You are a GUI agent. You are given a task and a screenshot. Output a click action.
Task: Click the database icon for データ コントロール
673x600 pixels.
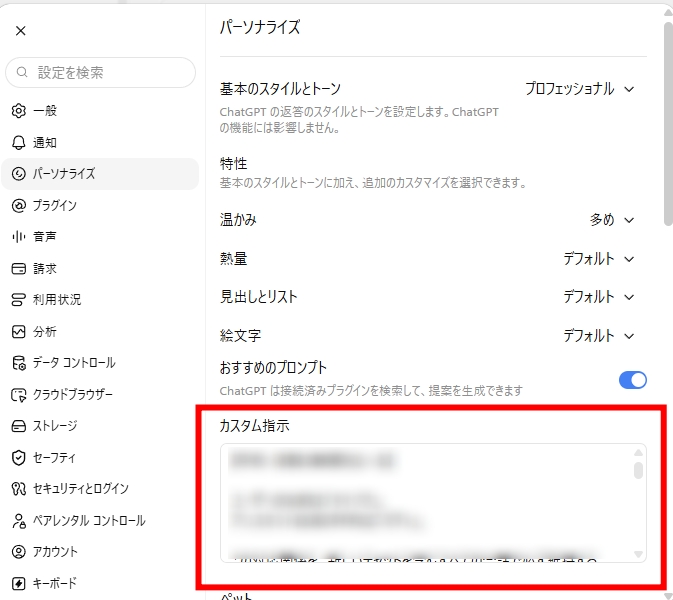pos(18,363)
